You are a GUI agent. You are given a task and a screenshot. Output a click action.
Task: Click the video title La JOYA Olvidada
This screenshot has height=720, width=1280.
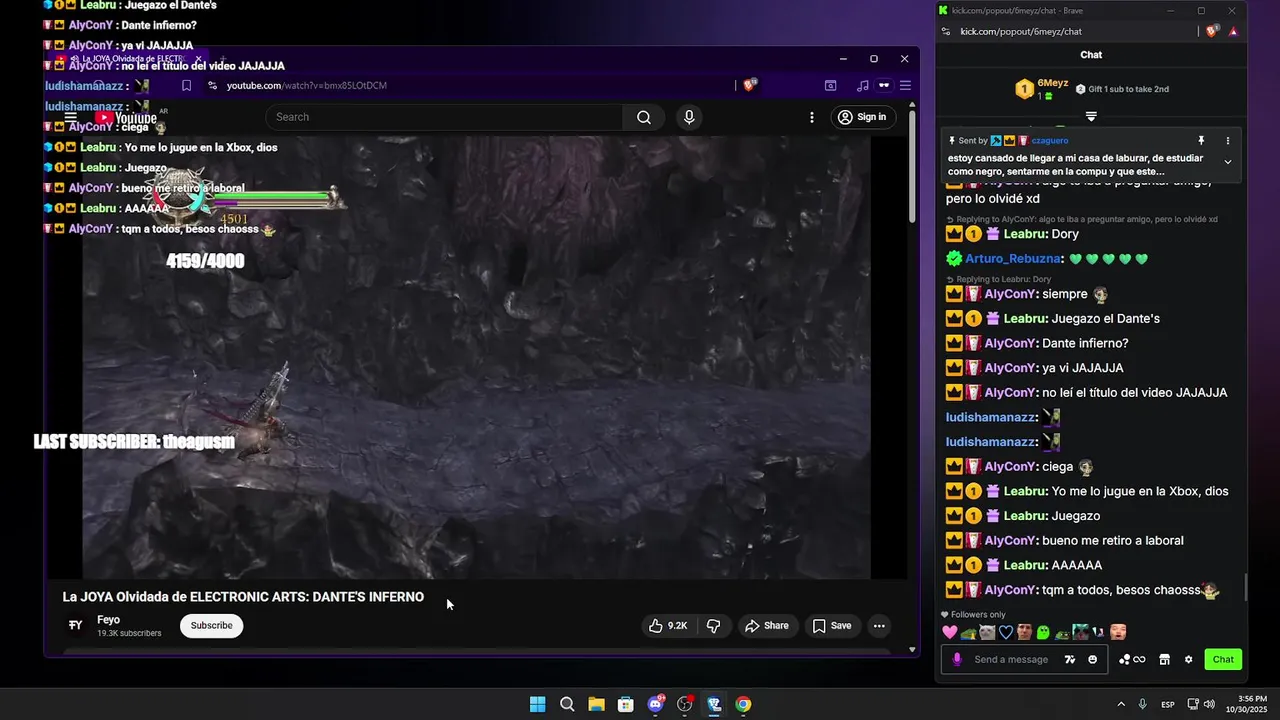tap(243, 597)
